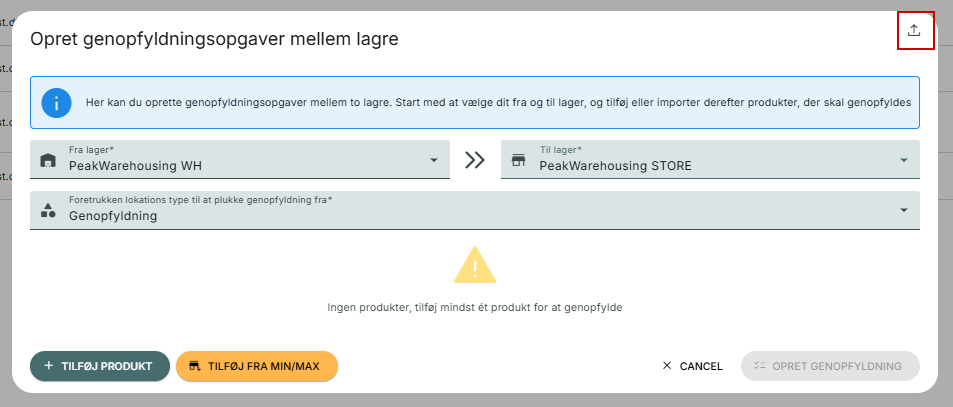Click the double chevron arrows between warehouses
Viewport: 953px width, 407px height.
pos(475,160)
